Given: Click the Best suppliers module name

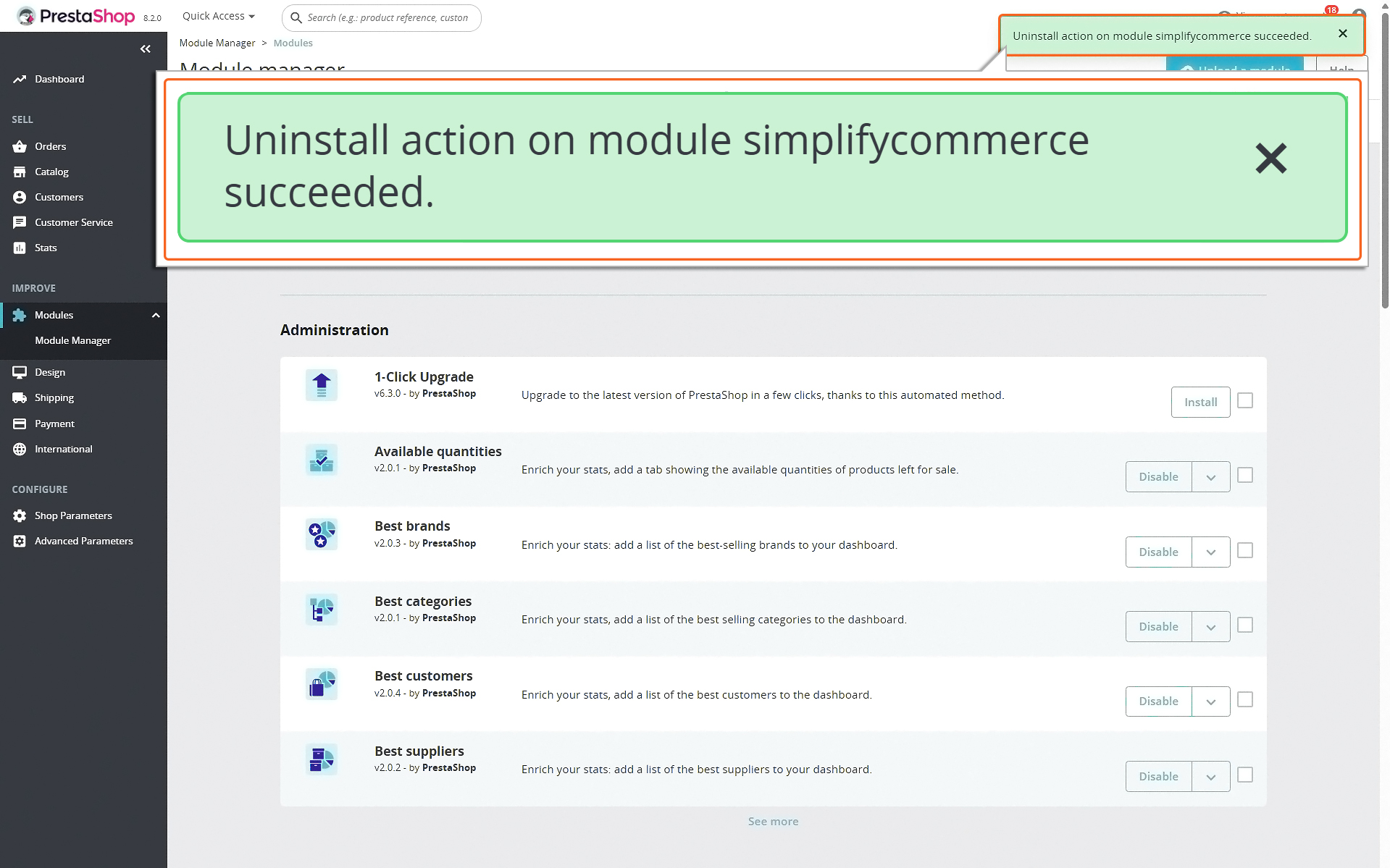Looking at the screenshot, I should pyautogui.click(x=419, y=751).
